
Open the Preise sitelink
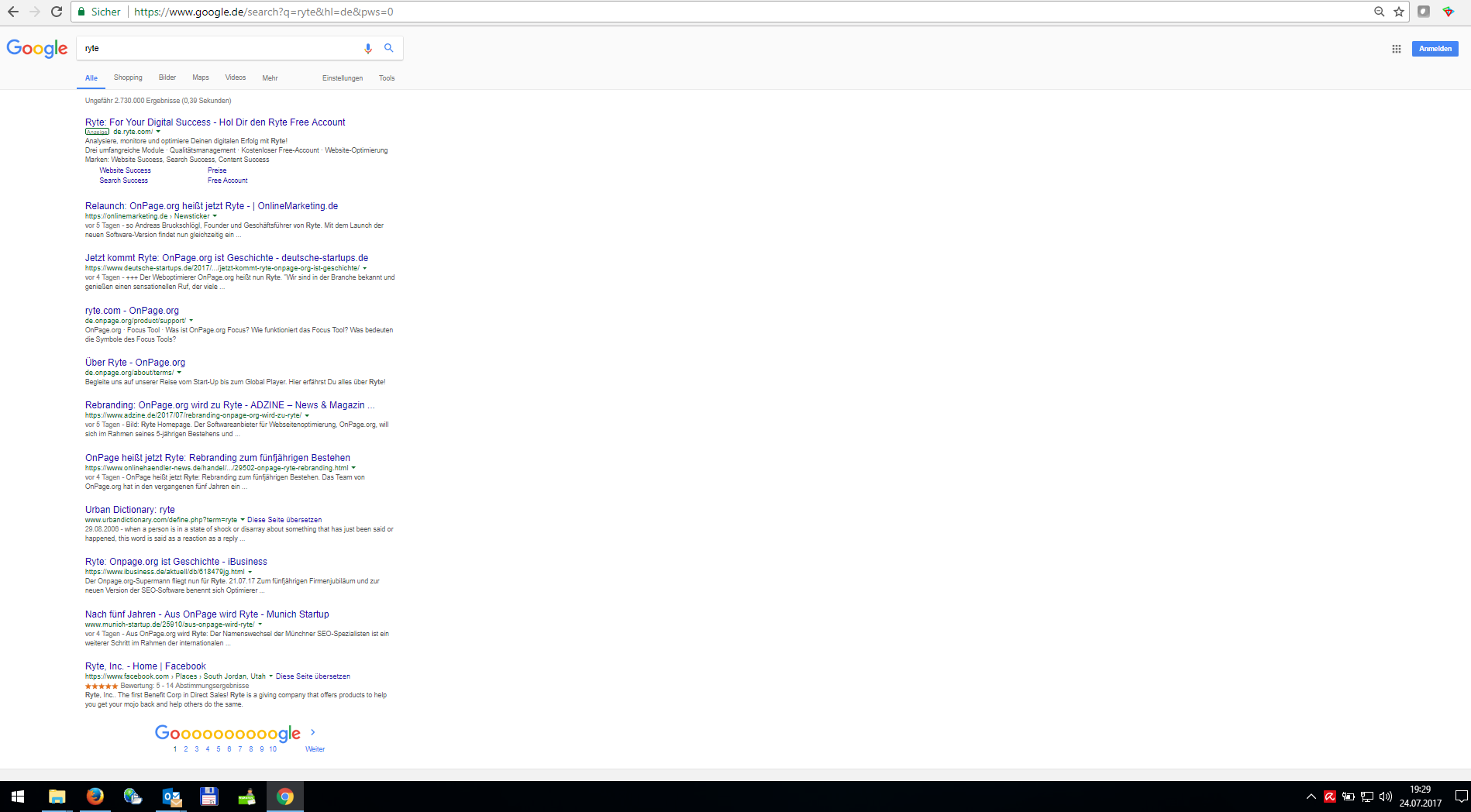(217, 170)
